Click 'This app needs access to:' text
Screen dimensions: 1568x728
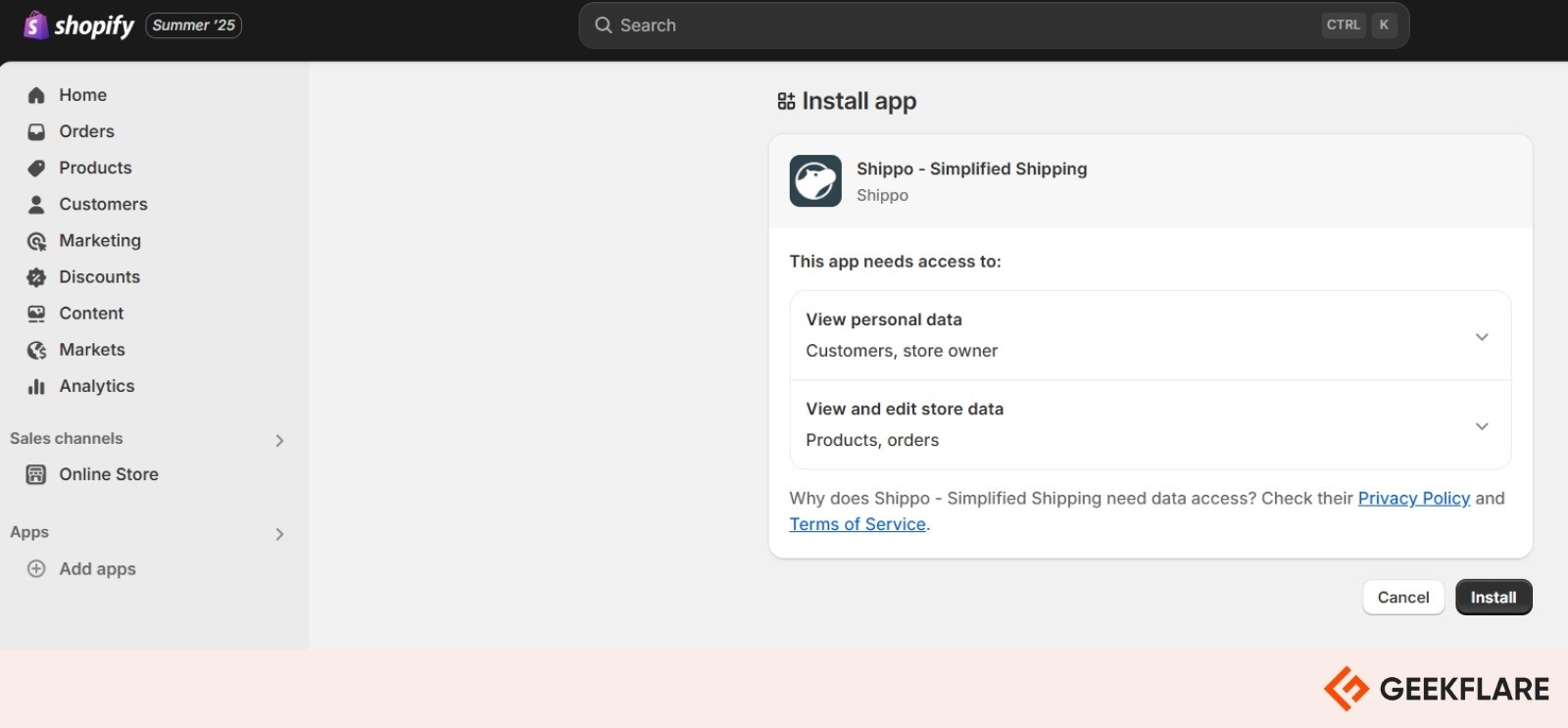click(896, 262)
